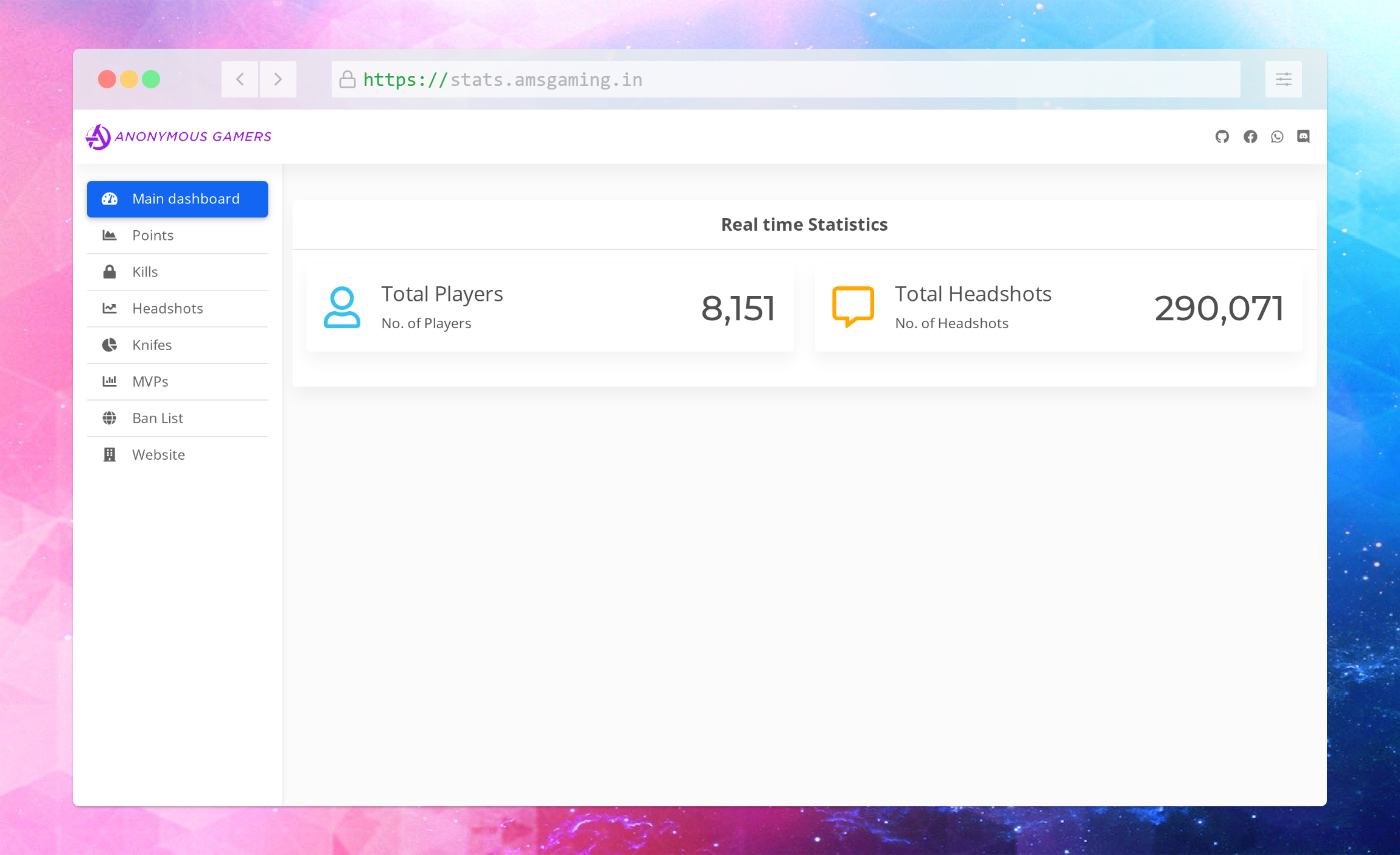This screenshot has height=855, width=1400.
Task: Open the MVPs page
Action: coord(150,382)
